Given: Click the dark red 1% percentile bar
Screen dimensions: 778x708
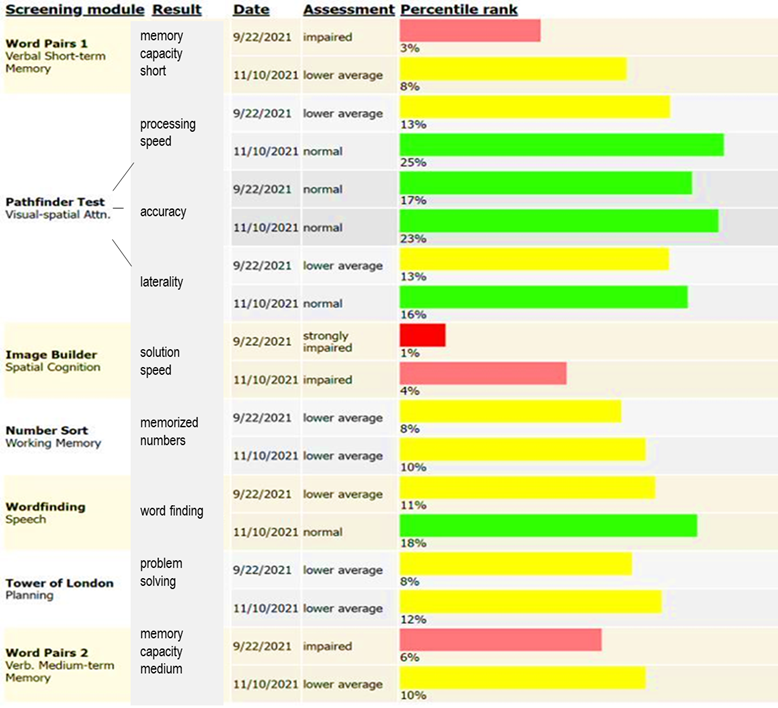Looking at the screenshot, I should click(x=422, y=335).
